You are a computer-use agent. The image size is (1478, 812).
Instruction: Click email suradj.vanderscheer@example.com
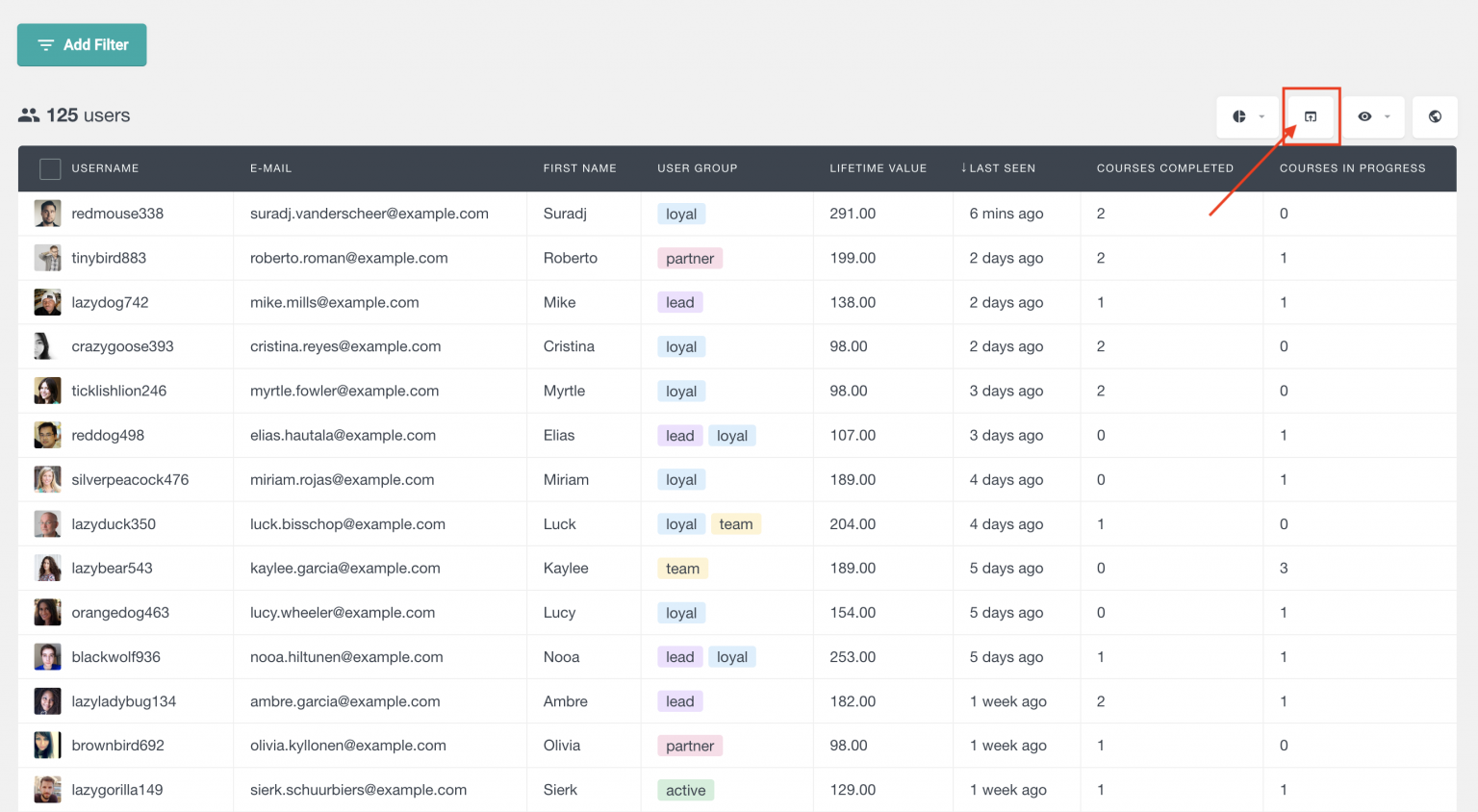click(369, 214)
